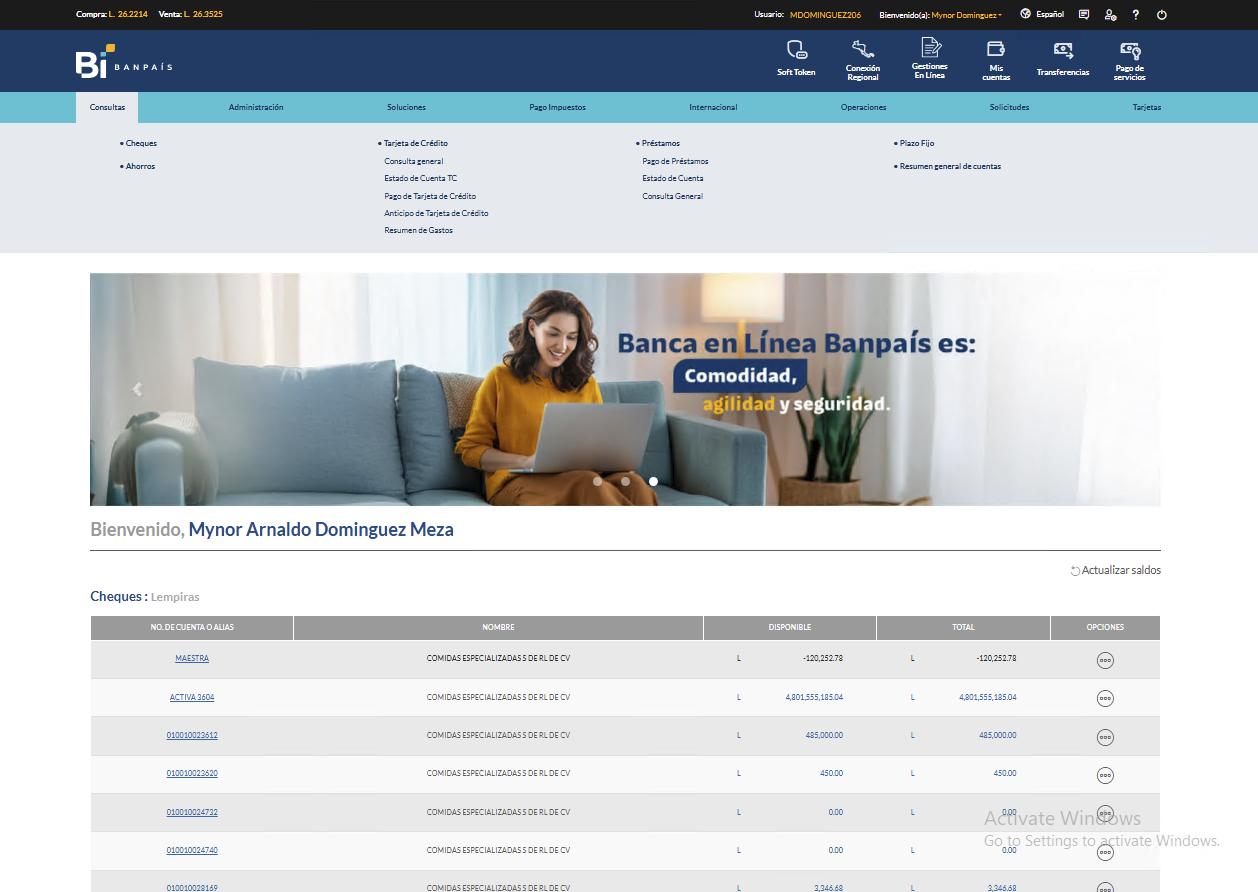This screenshot has width=1258, height=892.
Task: Open the Administración menu
Action: pyautogui.click(x=256, y=107)
